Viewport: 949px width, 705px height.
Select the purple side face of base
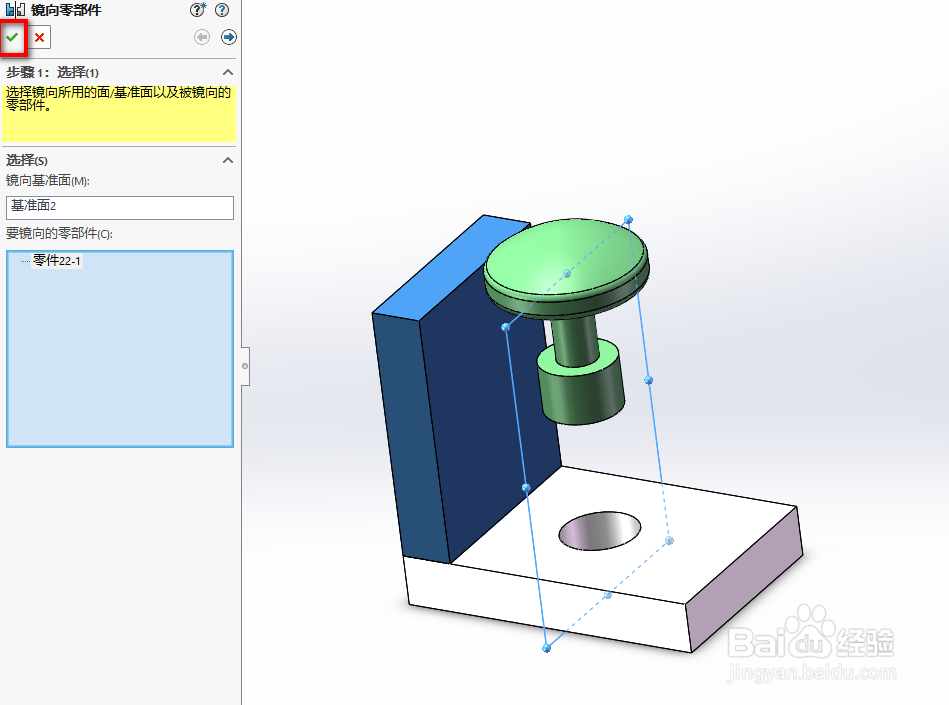coord(744,581)
